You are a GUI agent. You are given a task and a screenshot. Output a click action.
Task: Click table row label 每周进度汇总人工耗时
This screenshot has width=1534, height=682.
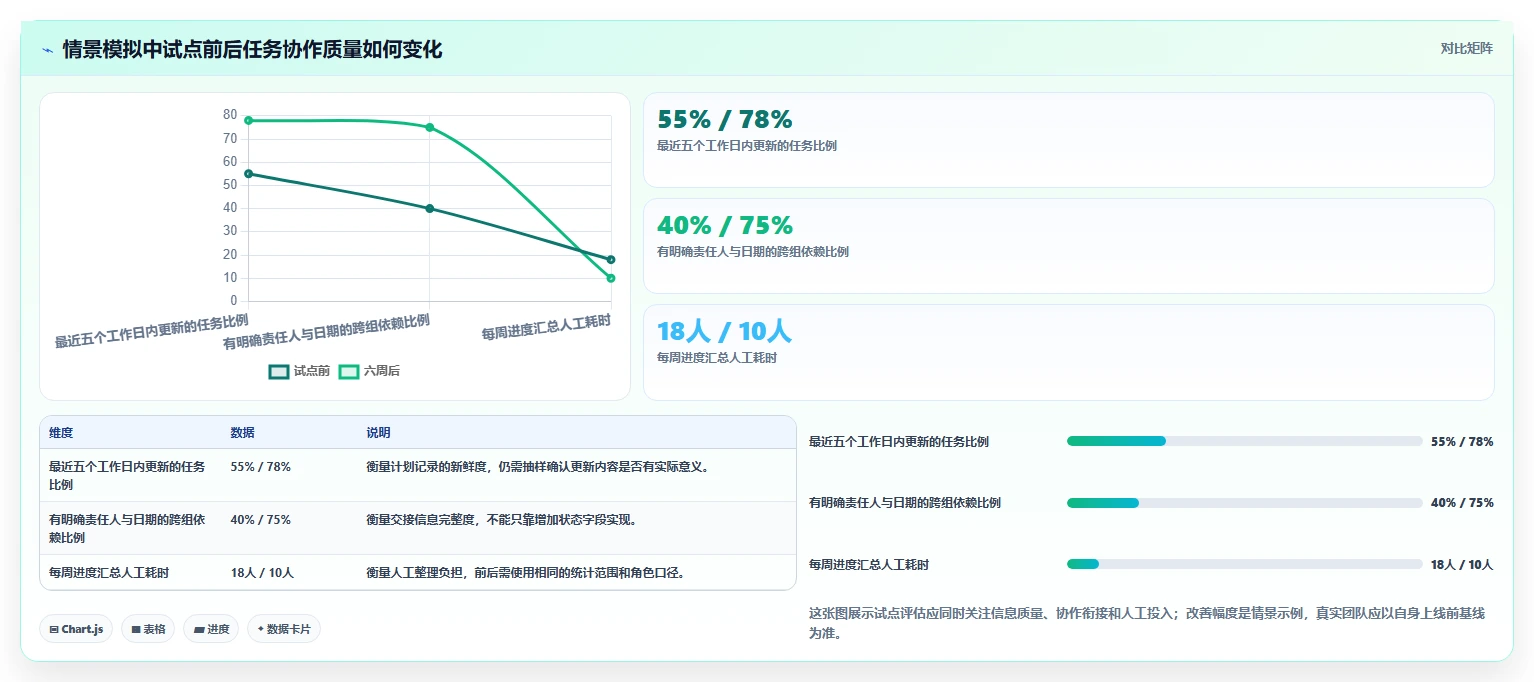pyautogui.click(x=109, y=573)
